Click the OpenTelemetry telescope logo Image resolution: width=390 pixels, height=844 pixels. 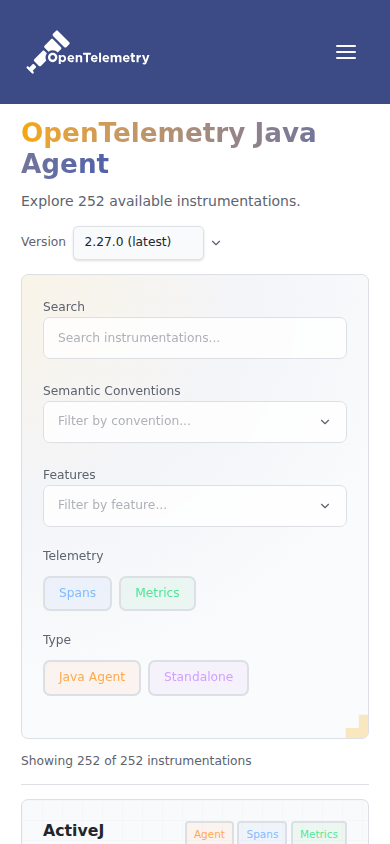coord(88,52)
